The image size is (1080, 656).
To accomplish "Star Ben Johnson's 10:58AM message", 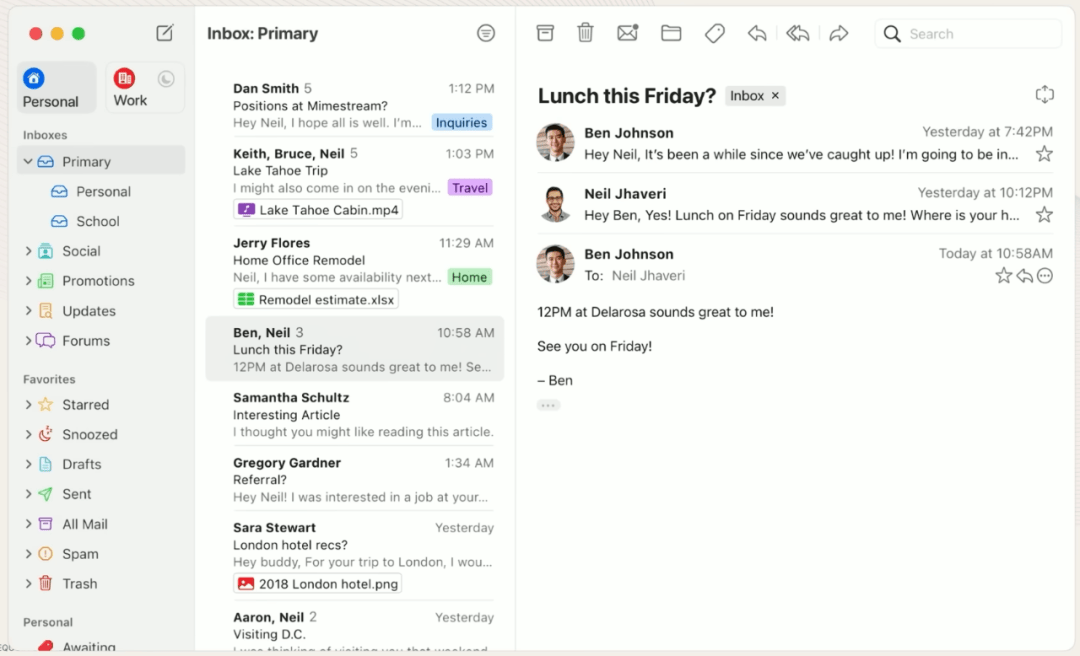I will tap(1004, 276).
